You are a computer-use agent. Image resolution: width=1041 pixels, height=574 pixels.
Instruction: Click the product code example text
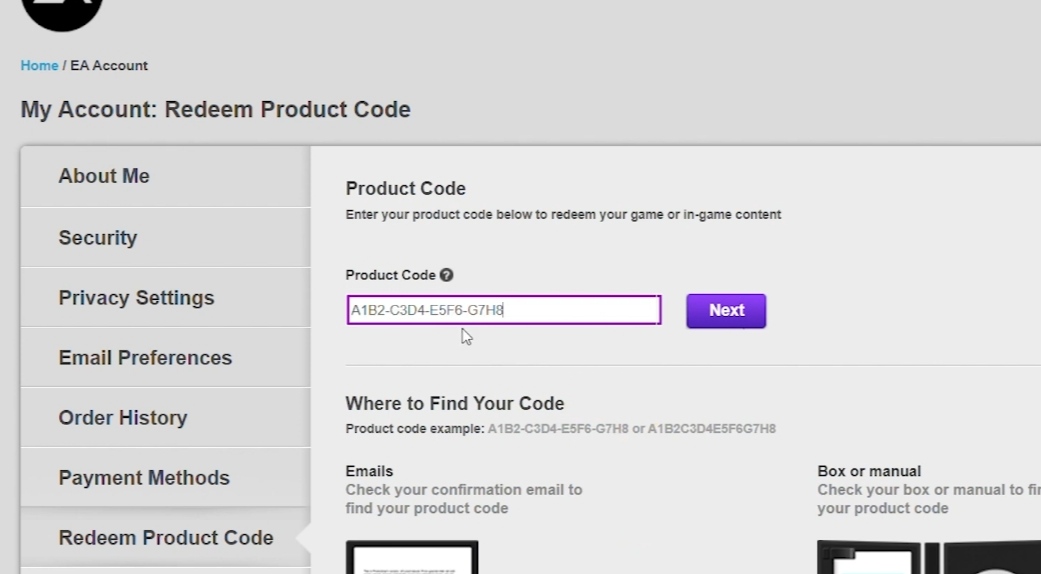point(560,429)
